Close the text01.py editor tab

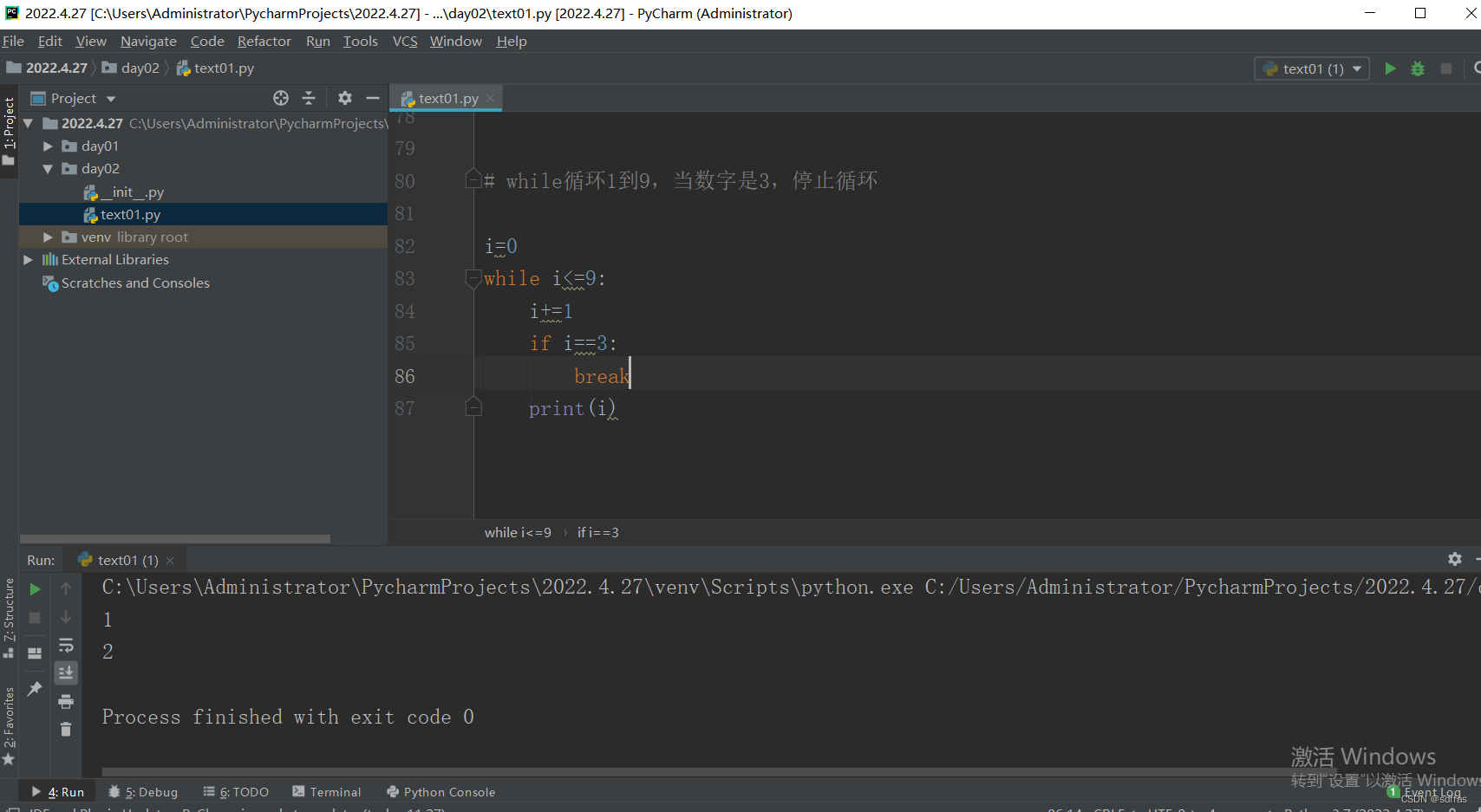click(x=490, y=98)
